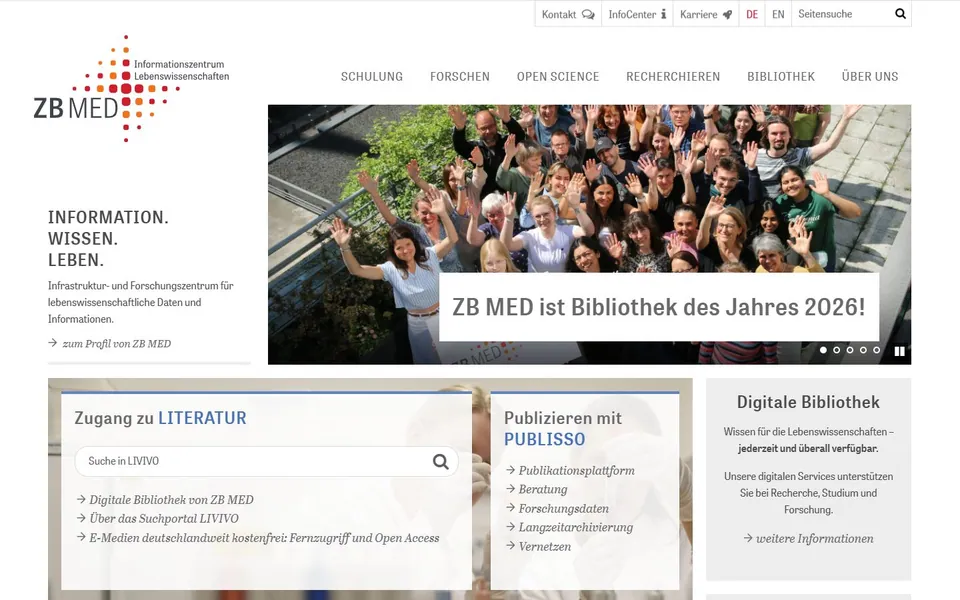Open the BIBLIOTHEK menu
The width and height of the screenshot is (960, 600).
(781, 77)
